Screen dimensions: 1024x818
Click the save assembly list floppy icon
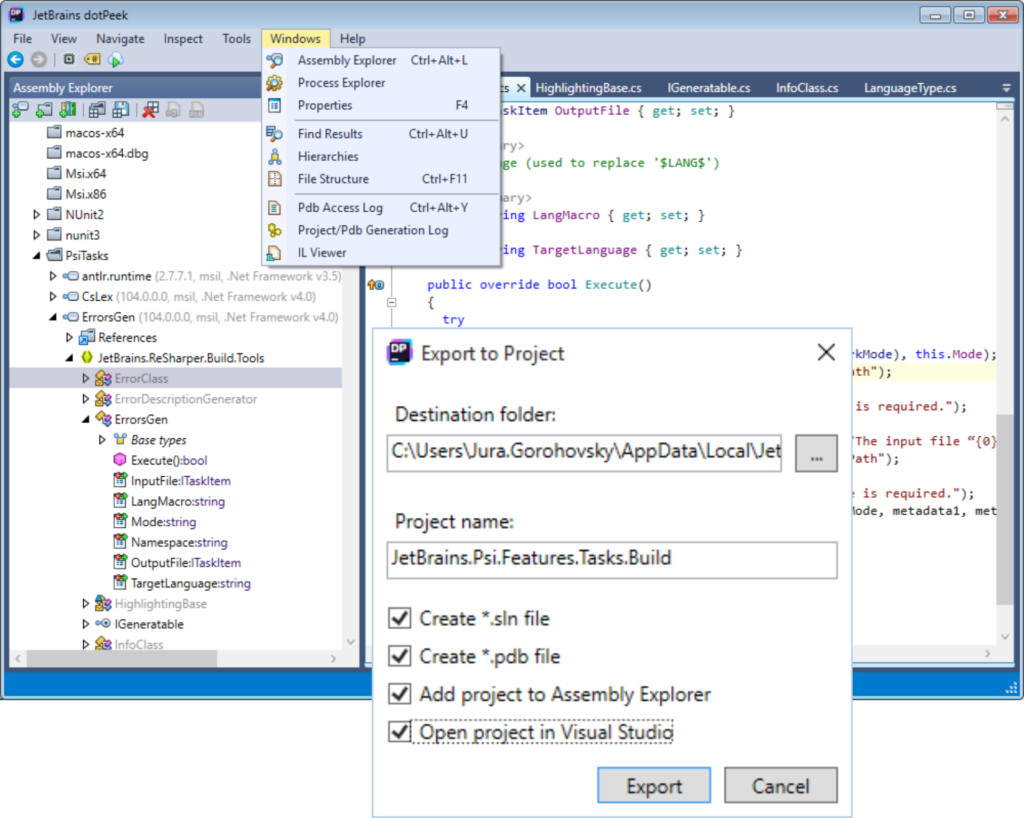(x=120, y=110)
